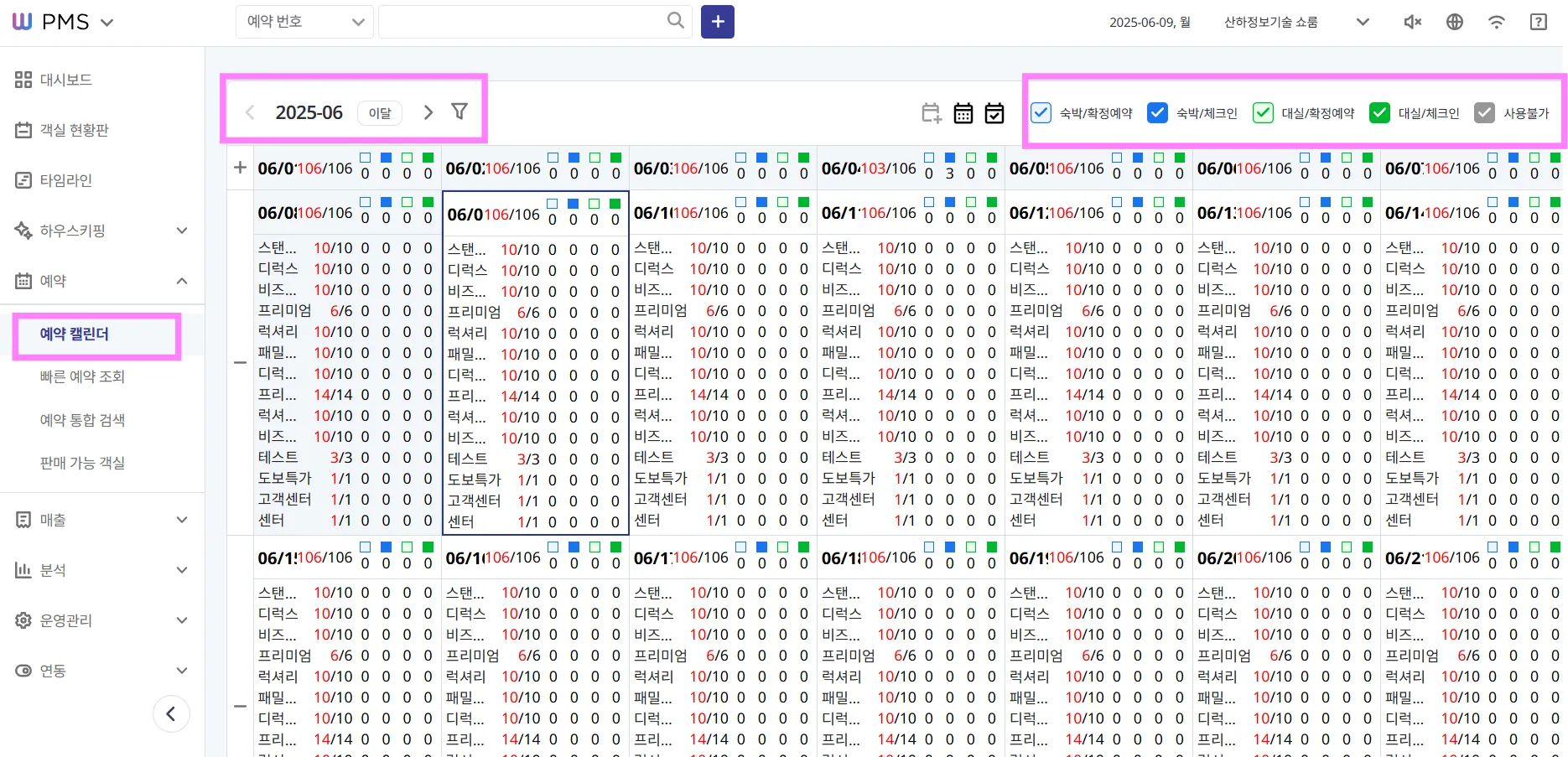Image resolution: width=1568 pixels, height=757 pixels.
Task: Click the magnifier search icon
Action: (x=675, y=20)
